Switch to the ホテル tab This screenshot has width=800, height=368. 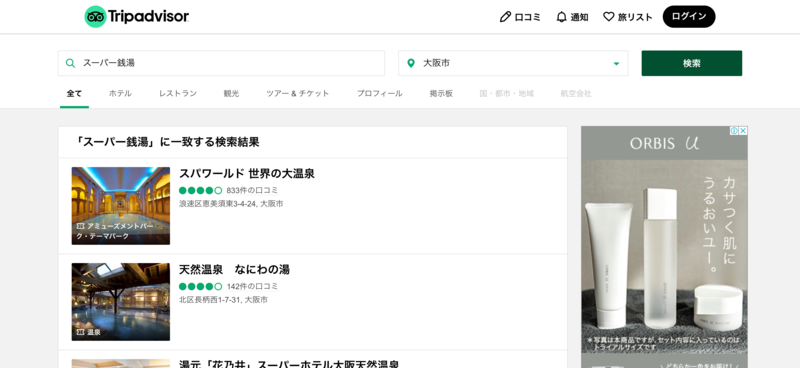tap(120, 93)
